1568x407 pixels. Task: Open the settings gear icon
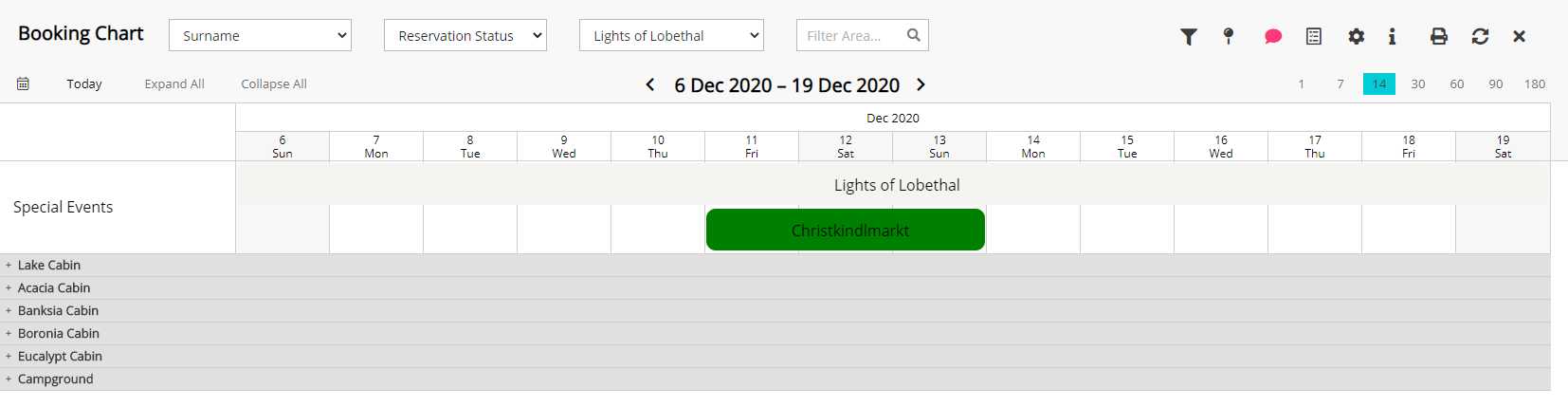[x=1357, y=36]
